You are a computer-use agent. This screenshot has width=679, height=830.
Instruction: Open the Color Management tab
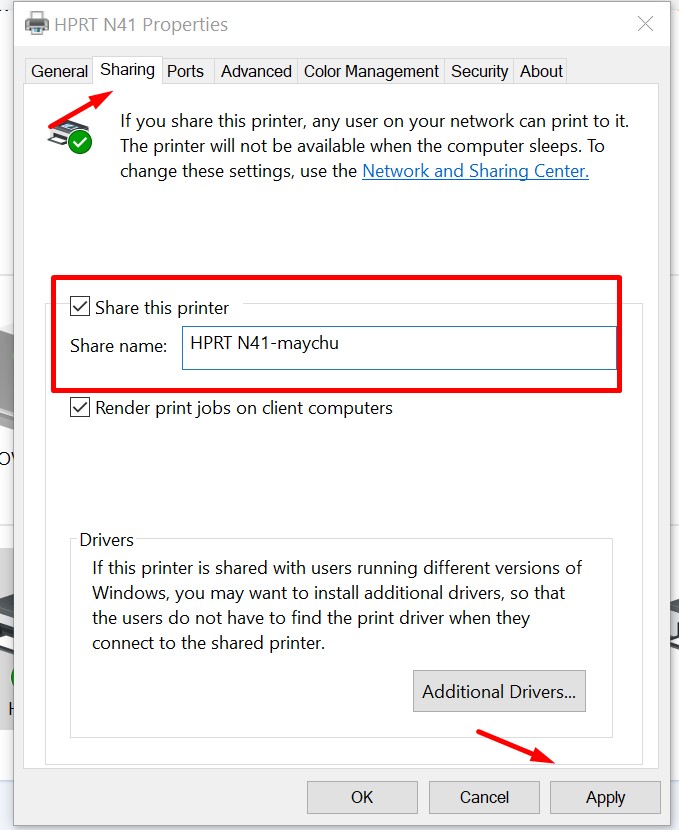(371, 71)
